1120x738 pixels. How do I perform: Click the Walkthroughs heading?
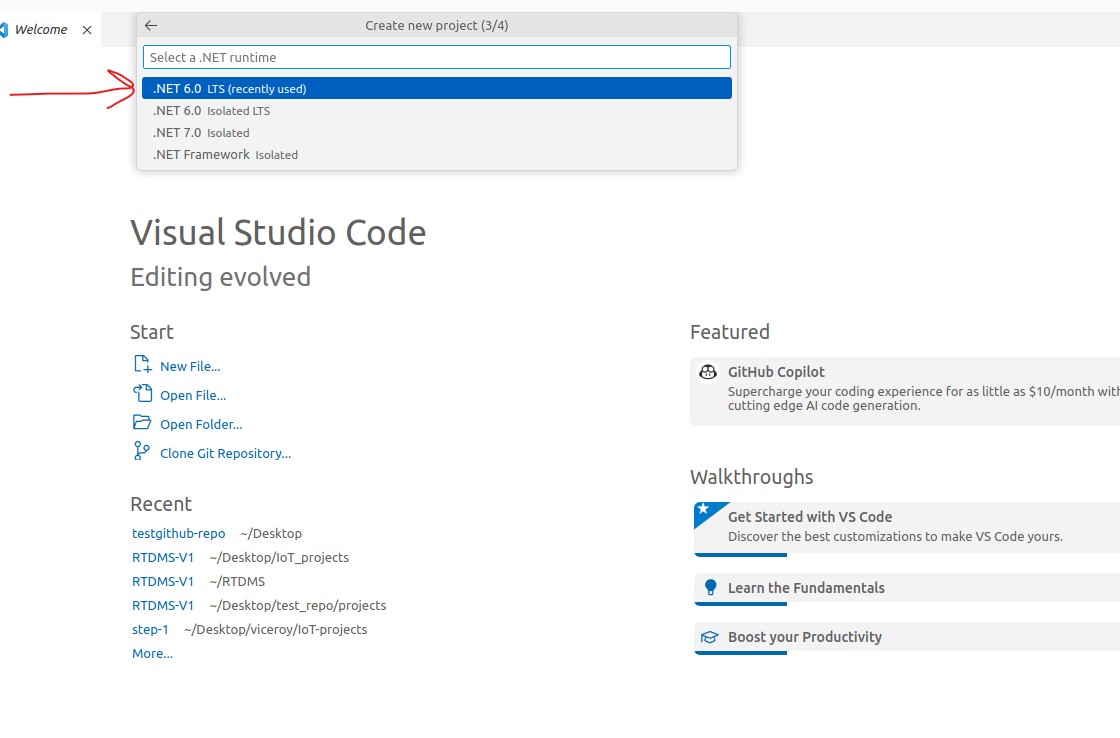click(x=751, y=477)
